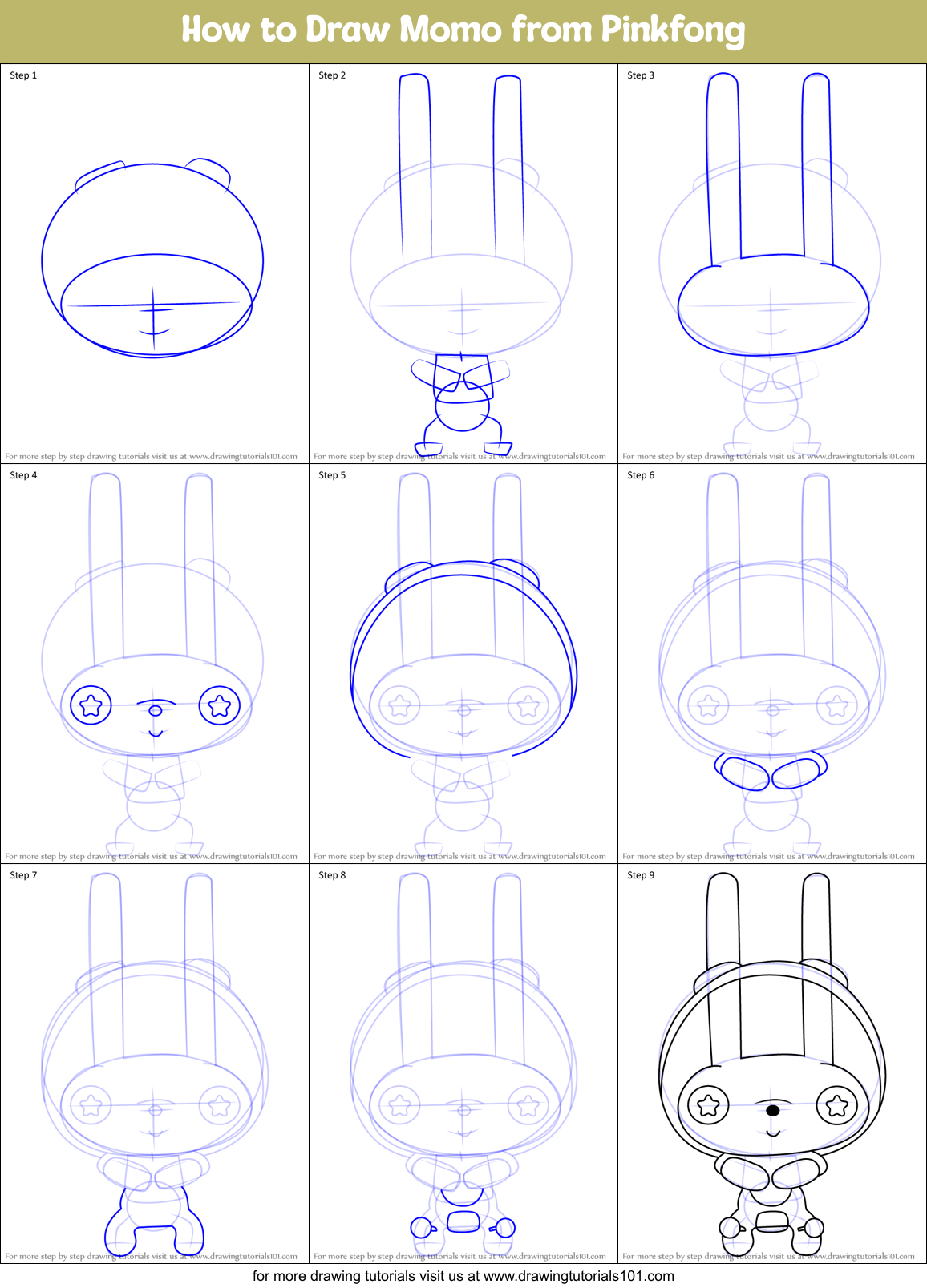Click the 'Step 2' label

pos(332,75)
